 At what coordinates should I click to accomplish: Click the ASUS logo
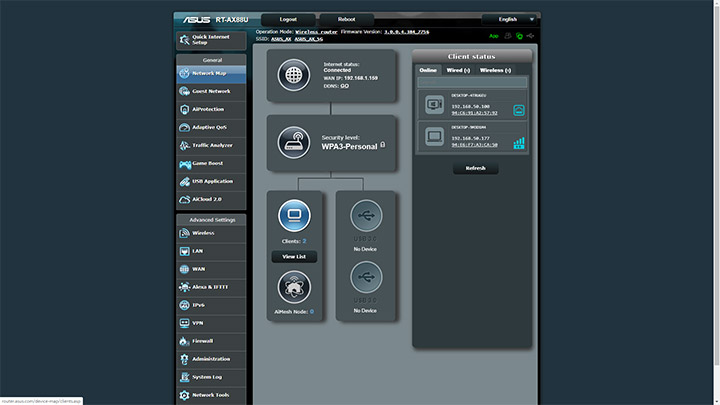coord(196,20)
